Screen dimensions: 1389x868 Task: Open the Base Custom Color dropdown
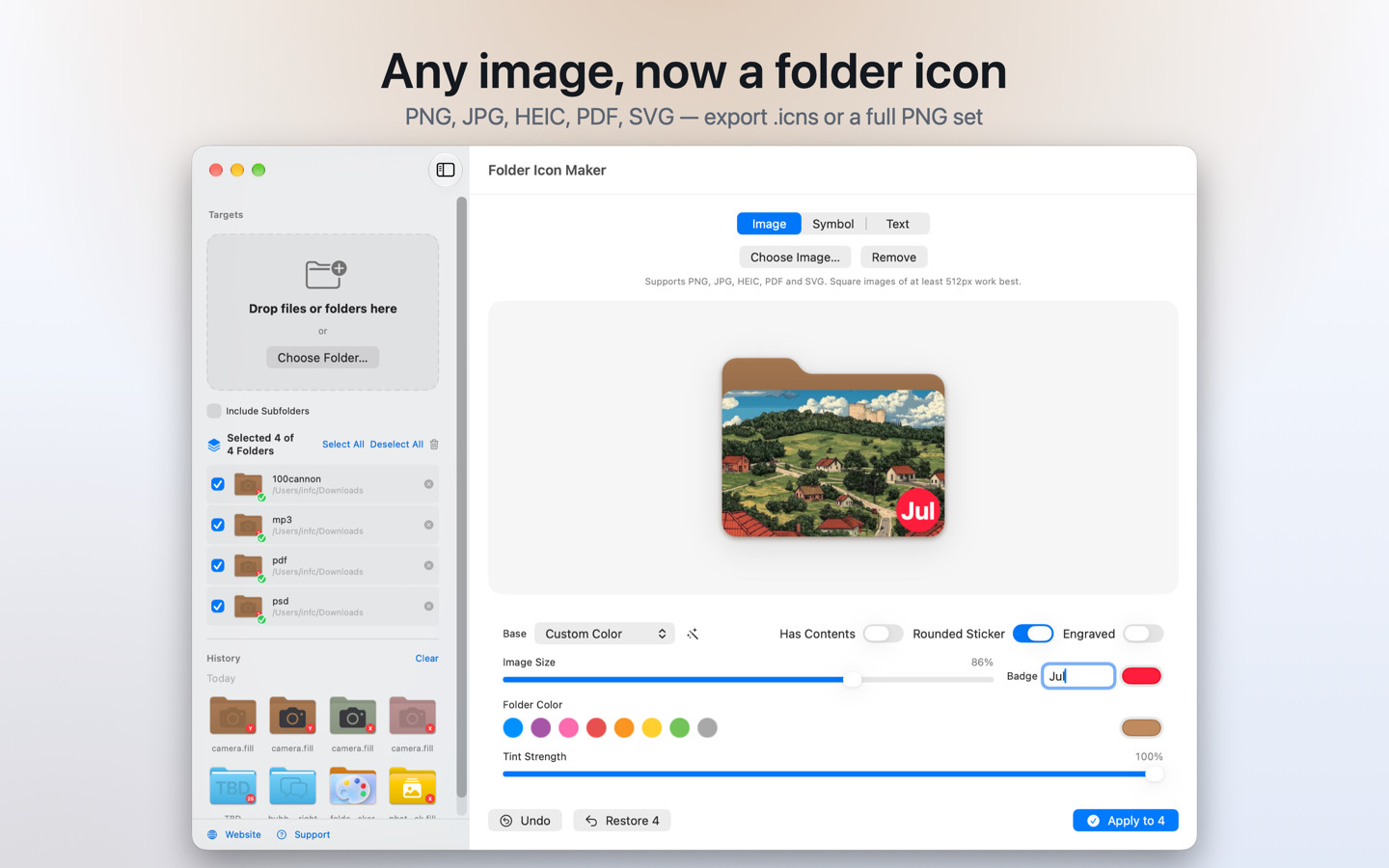[604, 634]
